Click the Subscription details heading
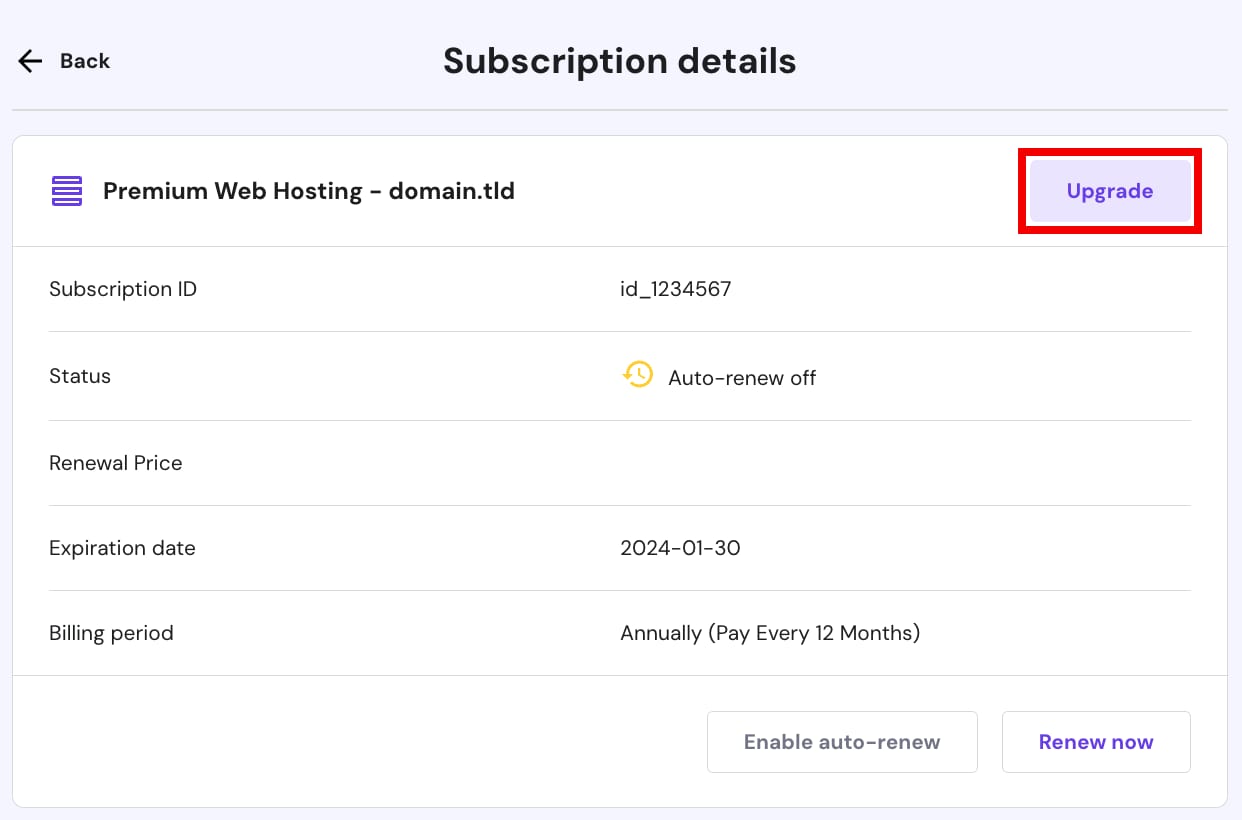Screen dimensions: 1242x820 [619, 61]
